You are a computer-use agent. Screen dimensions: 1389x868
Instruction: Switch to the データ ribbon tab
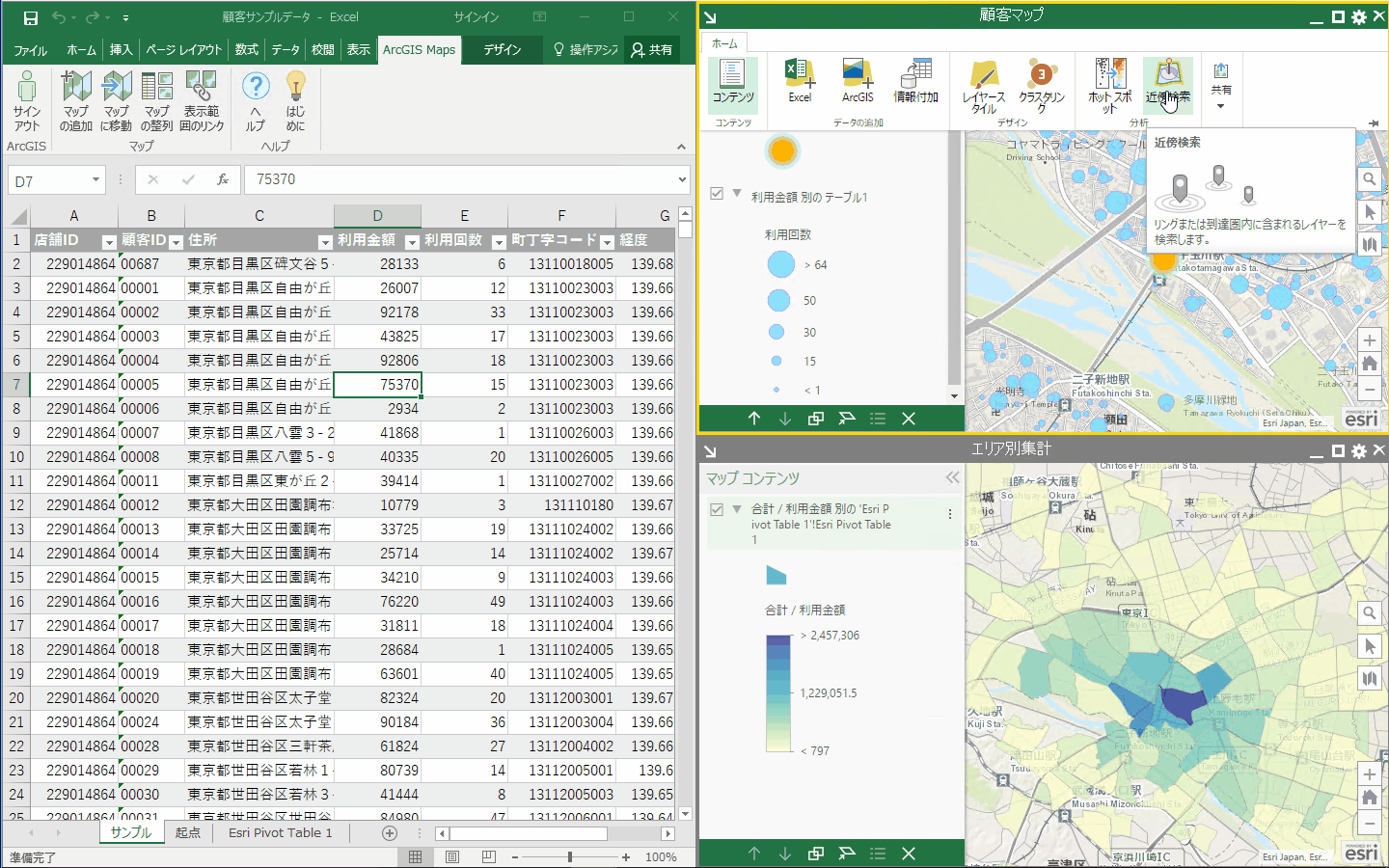point(285,49)
